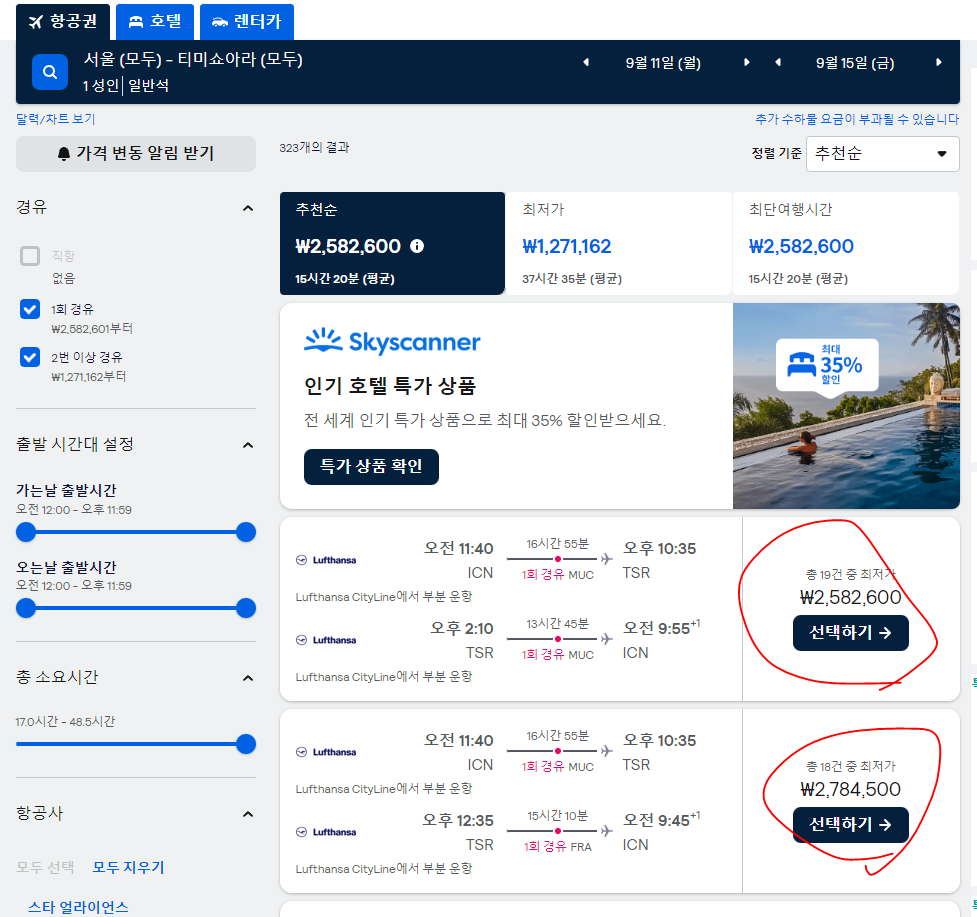Screen dimensions: 977x917
Task: Click the 모두 선택 airlines link
Action: click(45, 867)
